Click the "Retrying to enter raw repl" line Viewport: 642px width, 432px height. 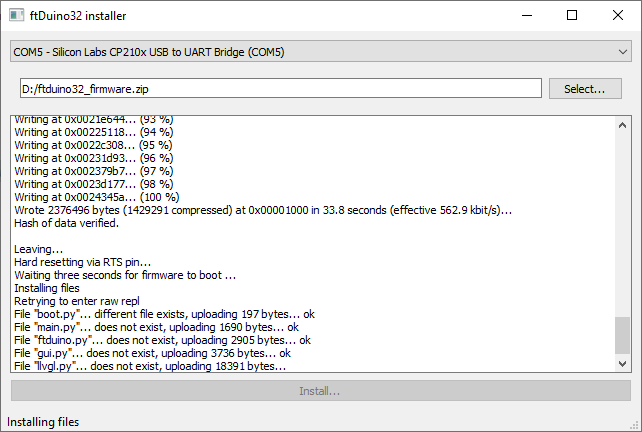pyautogui.click(x=77, y=301)
